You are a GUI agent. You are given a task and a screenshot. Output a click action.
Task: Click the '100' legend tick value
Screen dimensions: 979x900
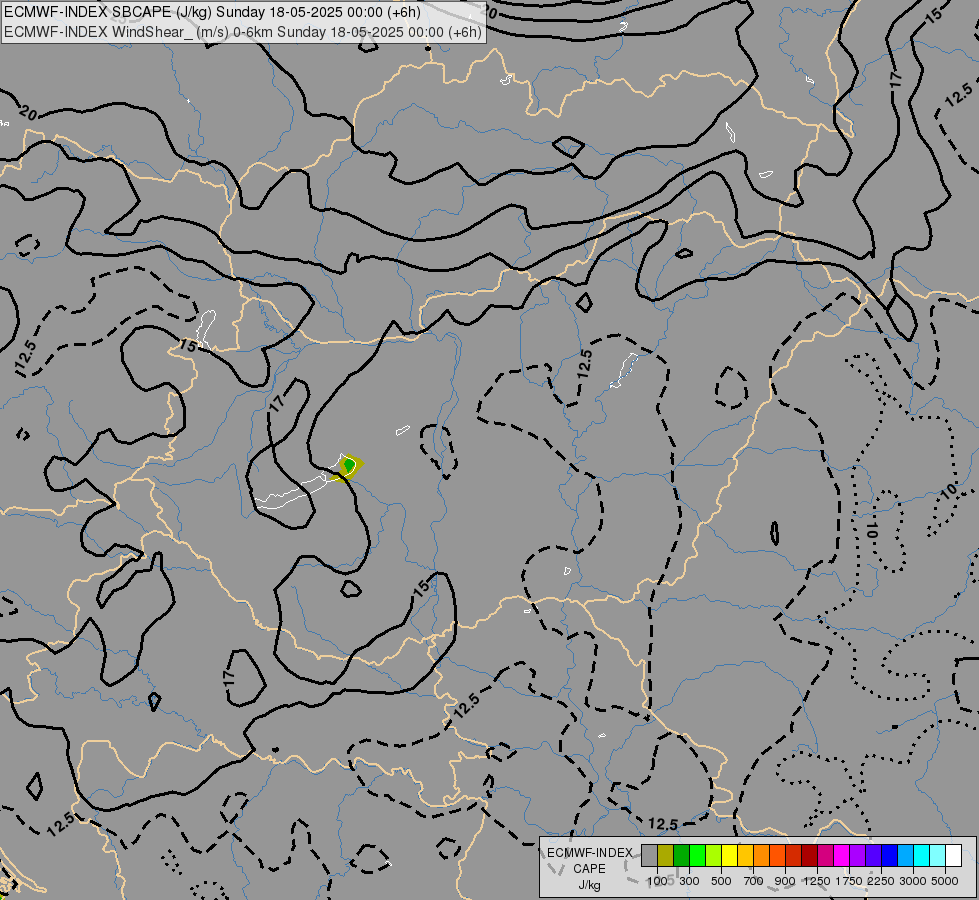657,881
